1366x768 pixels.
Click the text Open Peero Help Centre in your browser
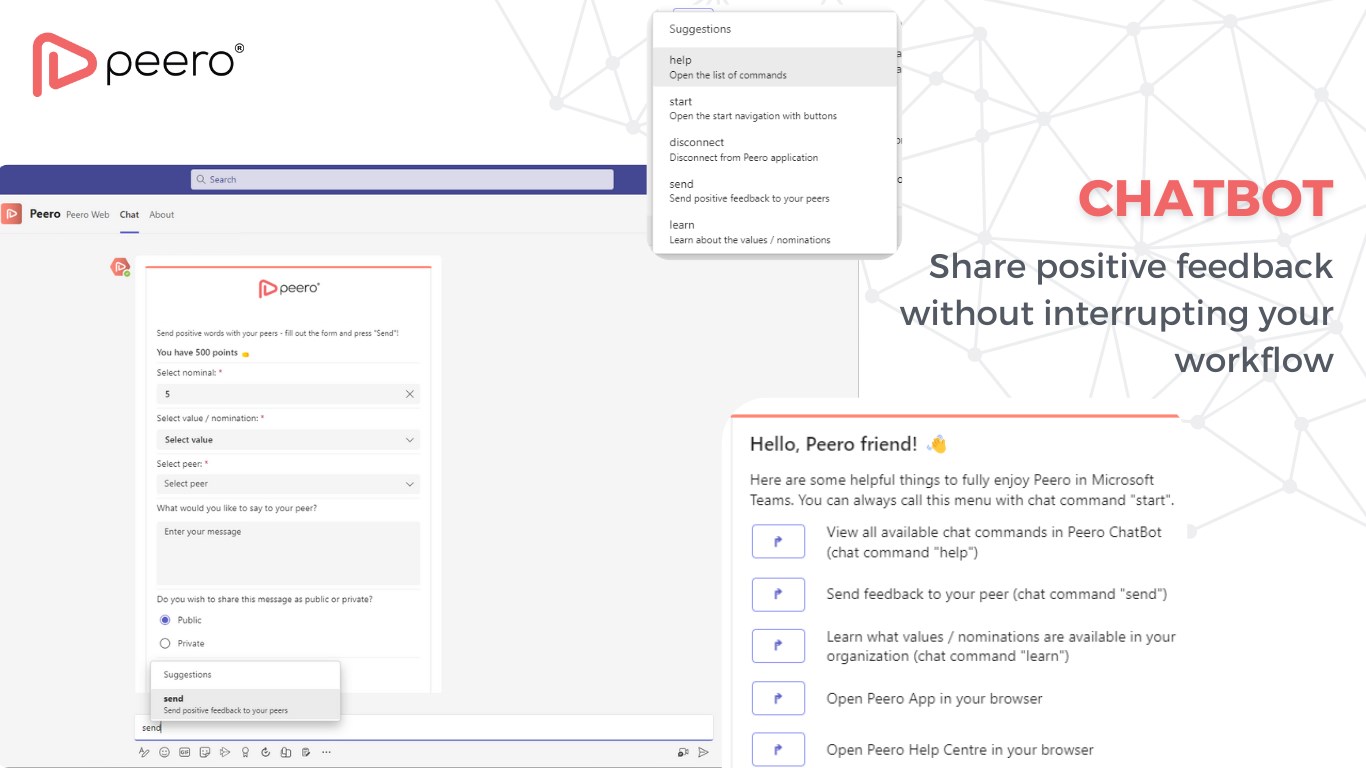click(960, 750)
